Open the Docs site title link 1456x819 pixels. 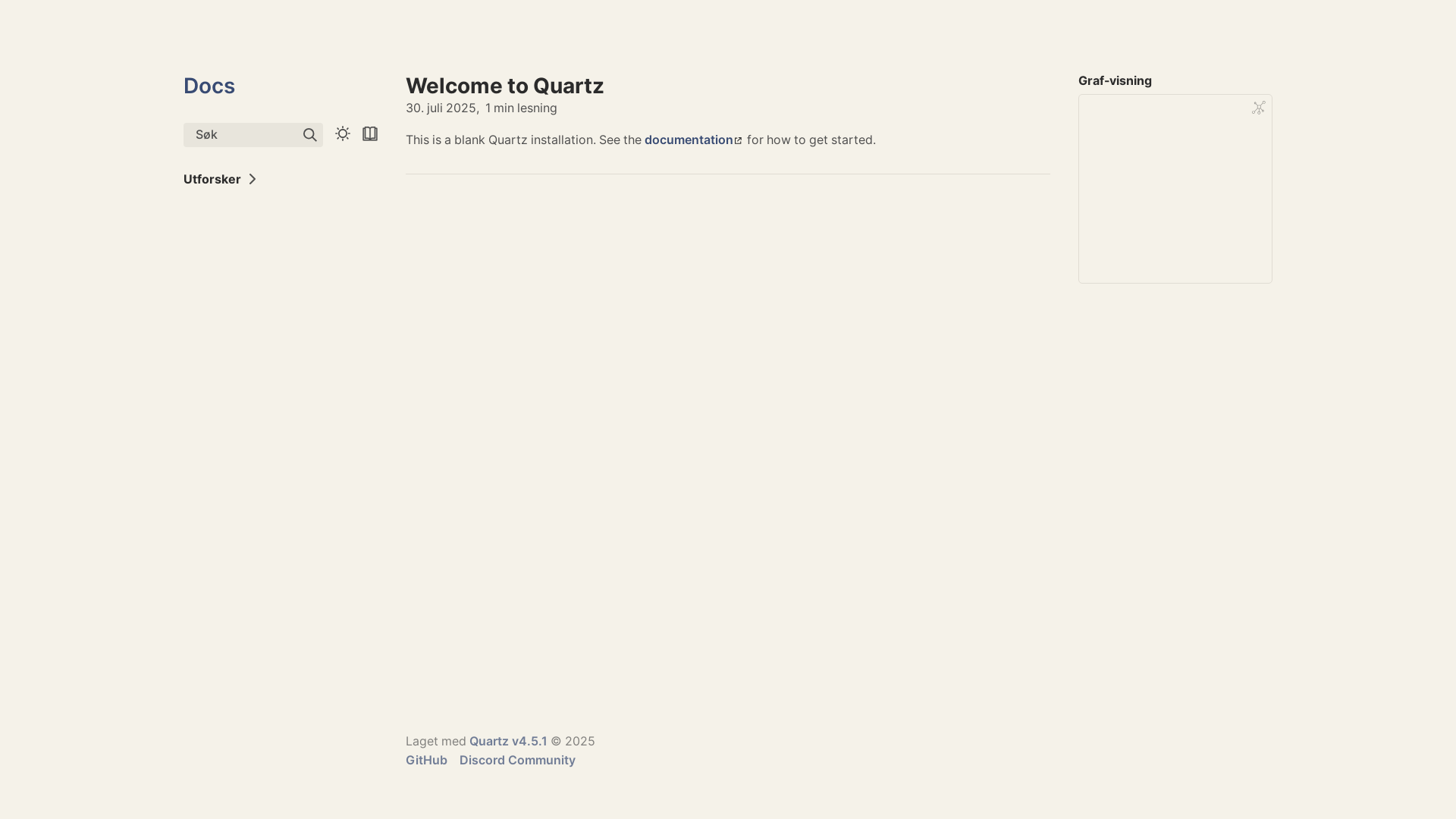[x=209, y=86]
